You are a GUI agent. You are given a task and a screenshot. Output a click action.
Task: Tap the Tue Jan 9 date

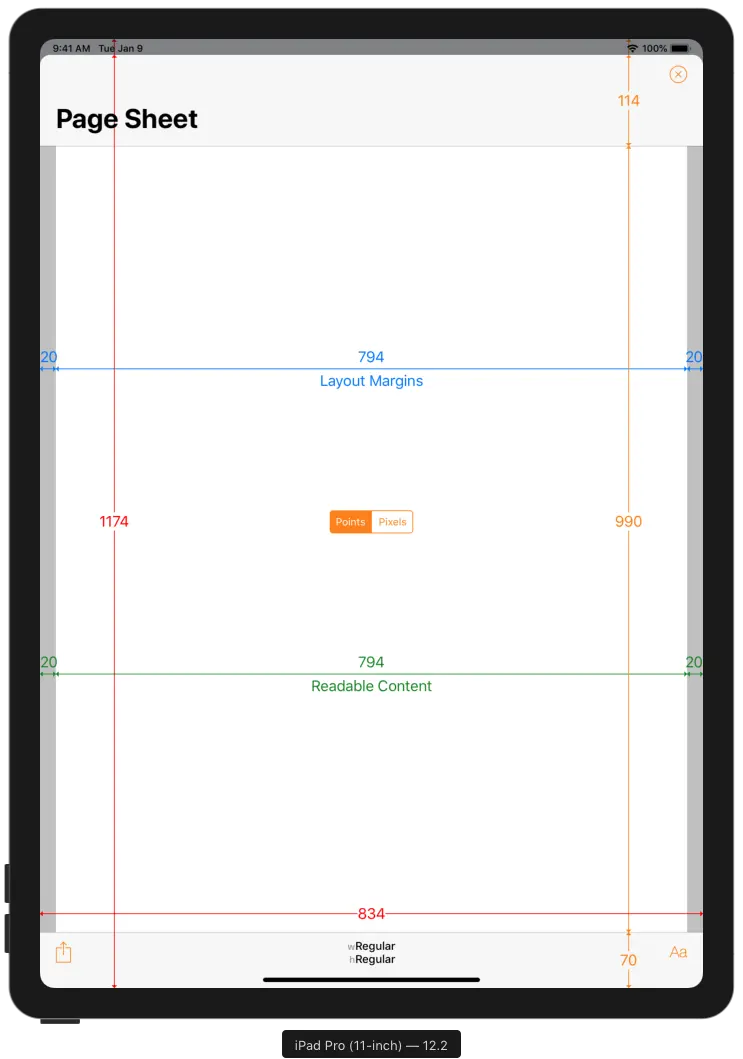[x=121, y=49]
